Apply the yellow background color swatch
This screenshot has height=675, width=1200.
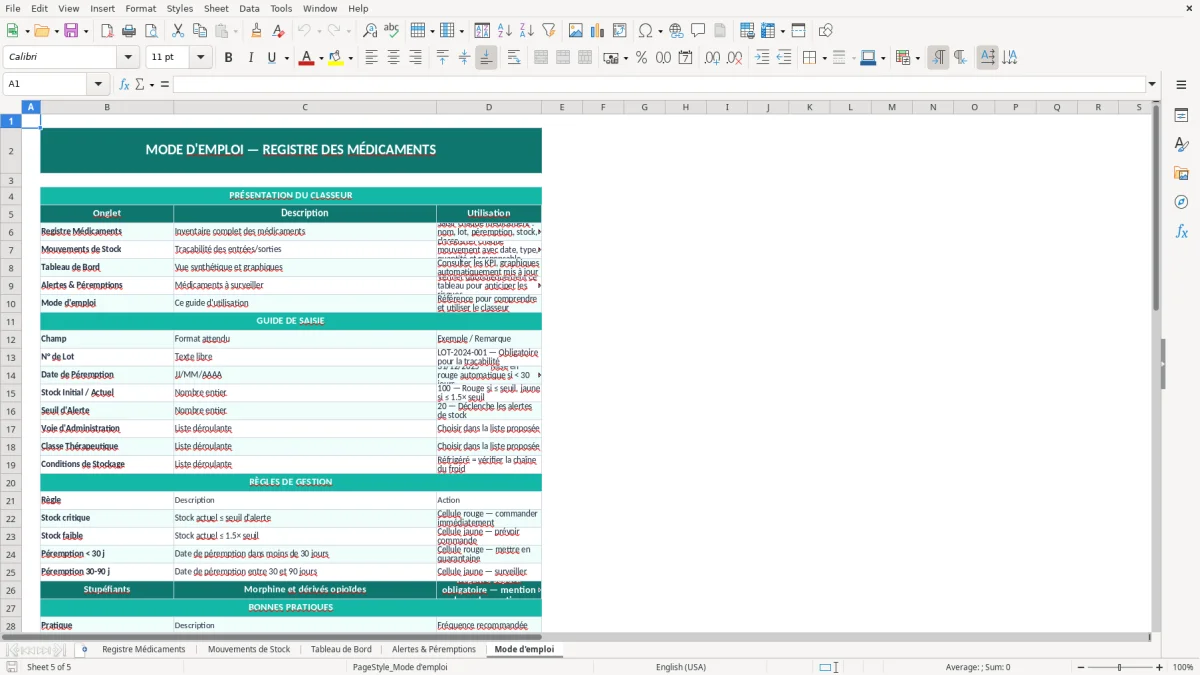[335, 58]
